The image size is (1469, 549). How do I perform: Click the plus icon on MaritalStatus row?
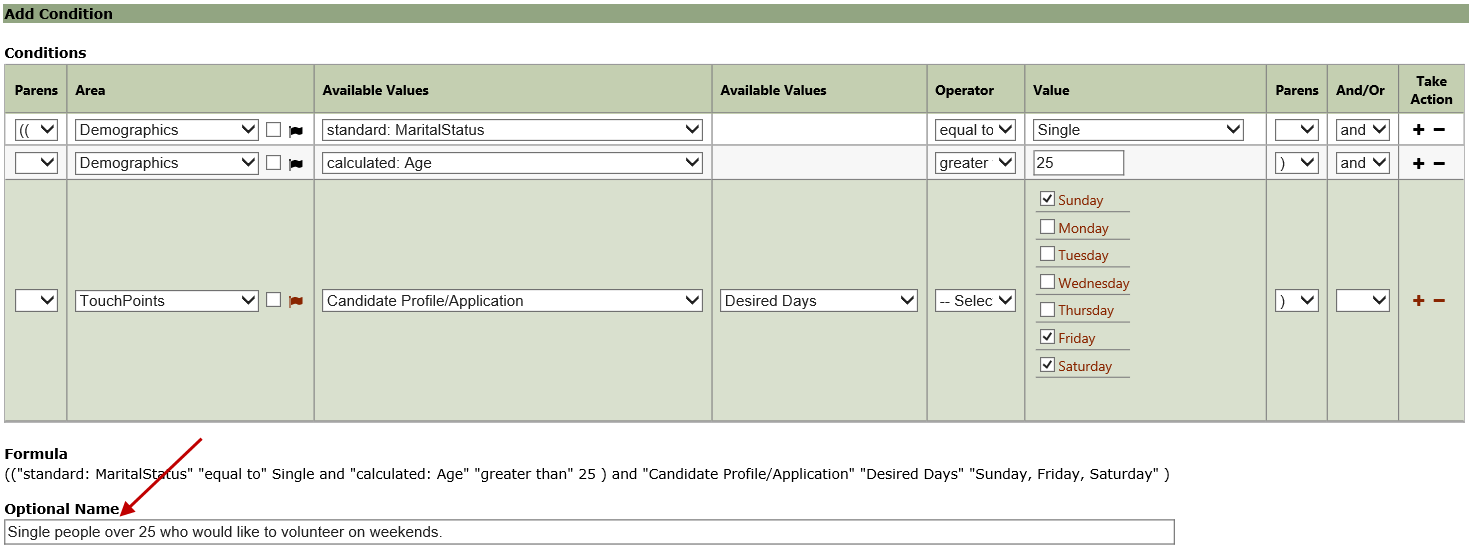[1418, 130]
